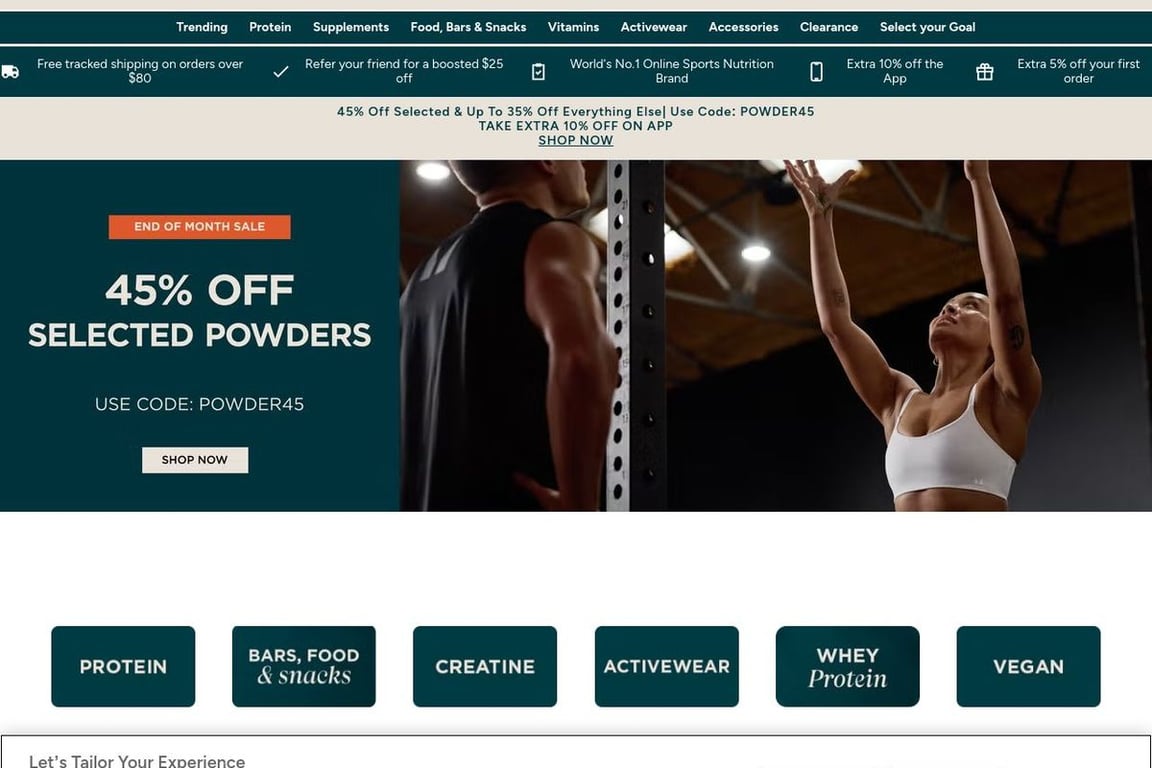Viewport: 1152px width, 768px height.
Task: Open the Vitamins menu
Action: [x=573, y=27]
